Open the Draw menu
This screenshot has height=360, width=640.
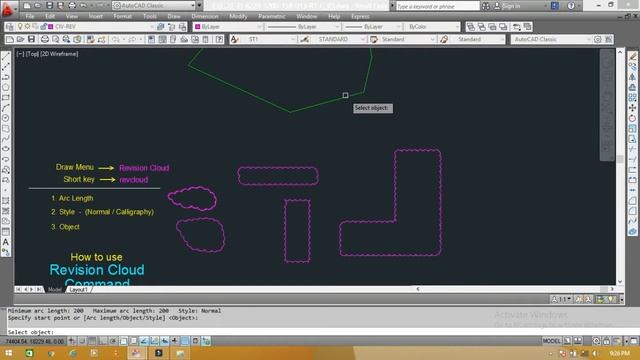(174, 16)
